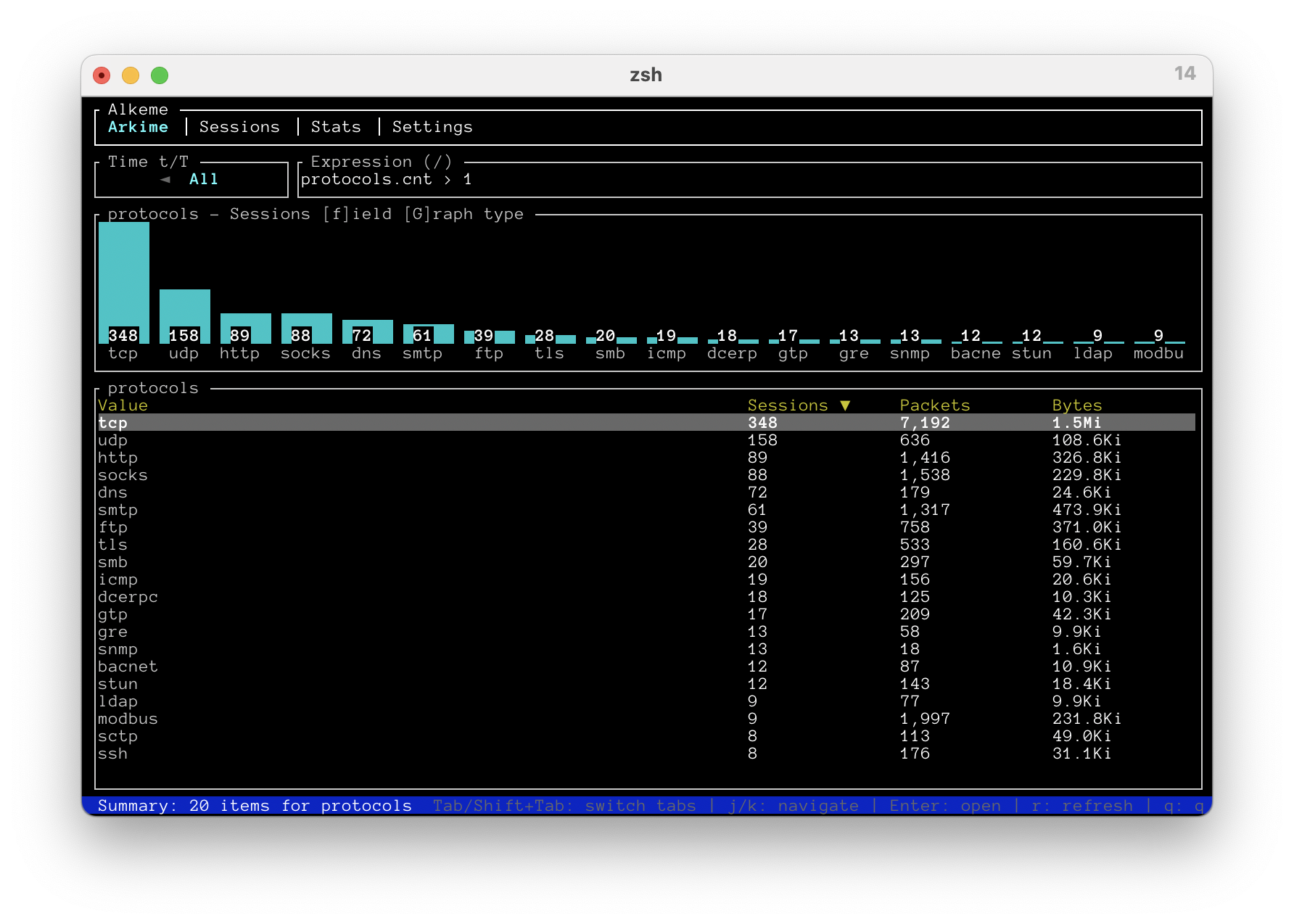The image size is (1294, 924).
Task: Click the 7,192 packets value for tcp
Action: [x=925, y=423]
